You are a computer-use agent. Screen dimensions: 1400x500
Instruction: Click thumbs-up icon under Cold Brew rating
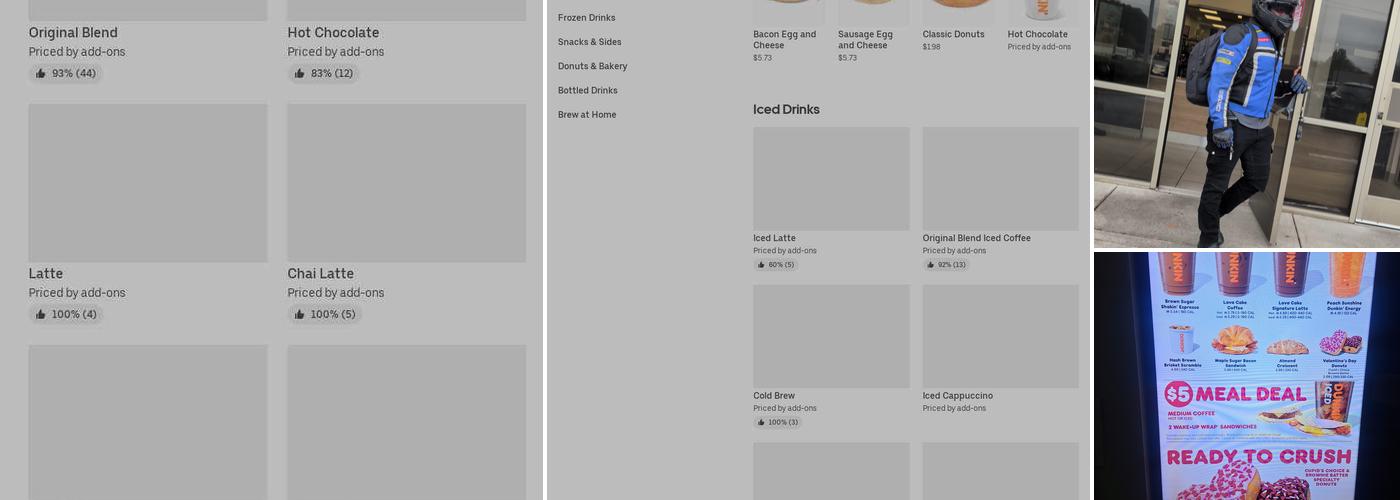pyautogui.click(x=761, y=423)
